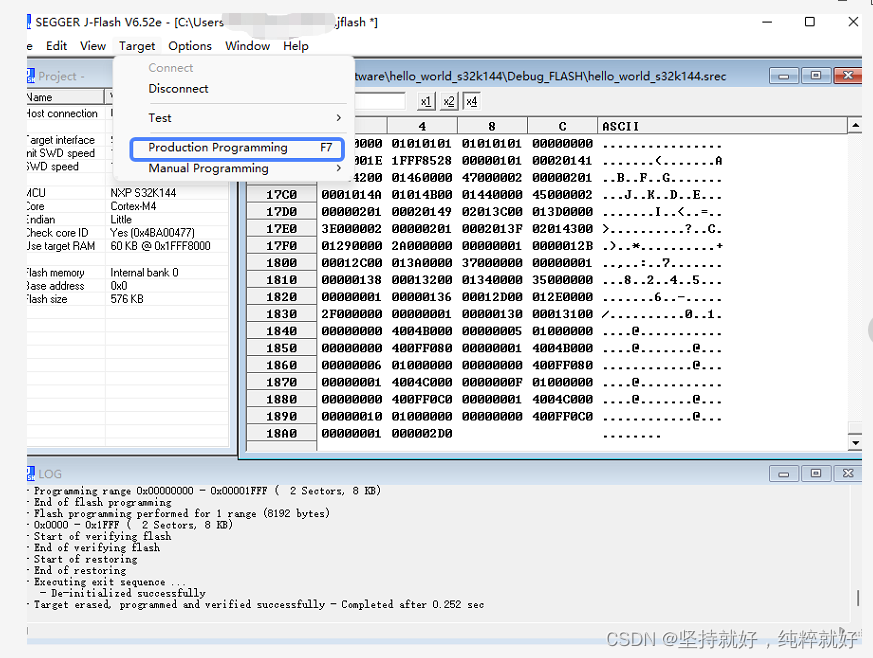Click column header 8 in the hex view
This screenshot has width=873, height=658.
coord(492,126)
